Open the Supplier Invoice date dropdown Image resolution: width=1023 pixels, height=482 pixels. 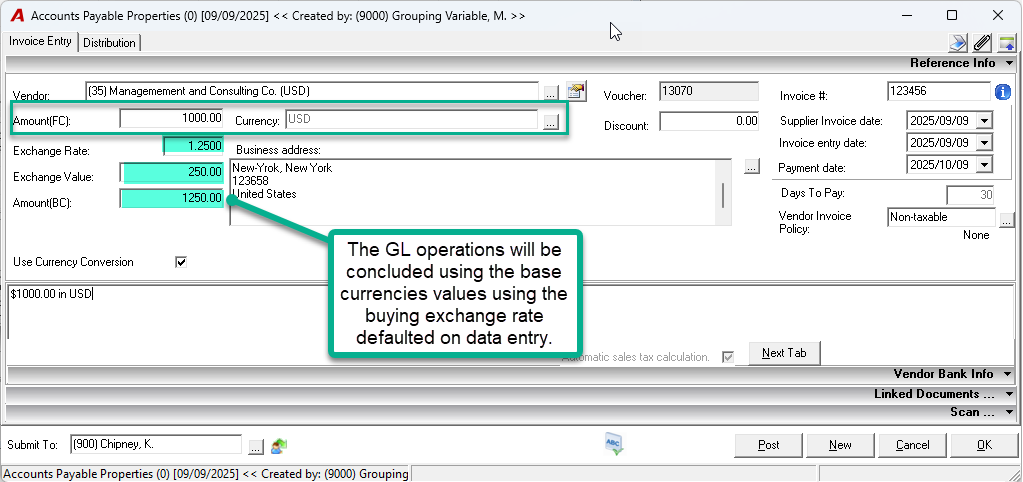pos(984,121)
